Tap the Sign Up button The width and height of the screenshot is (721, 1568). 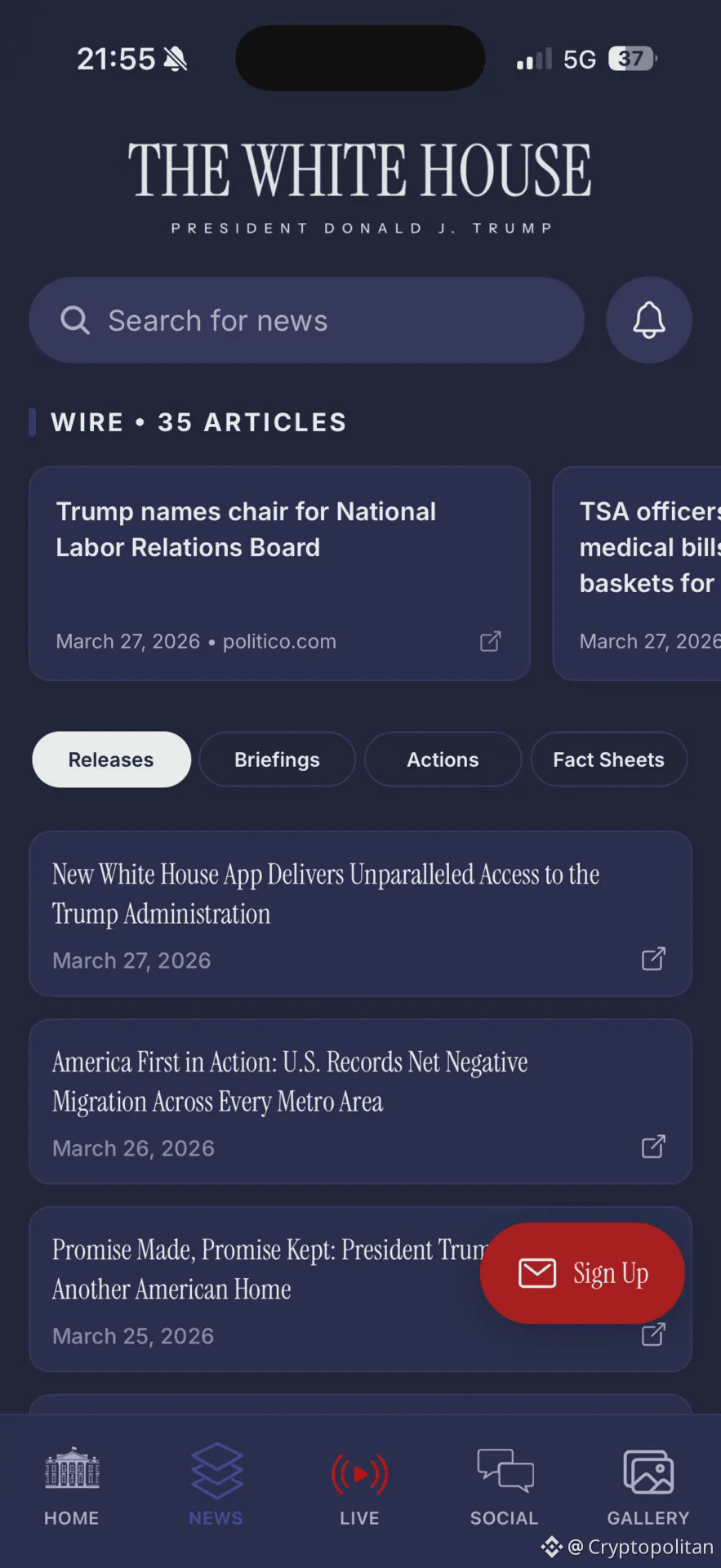582,1272
